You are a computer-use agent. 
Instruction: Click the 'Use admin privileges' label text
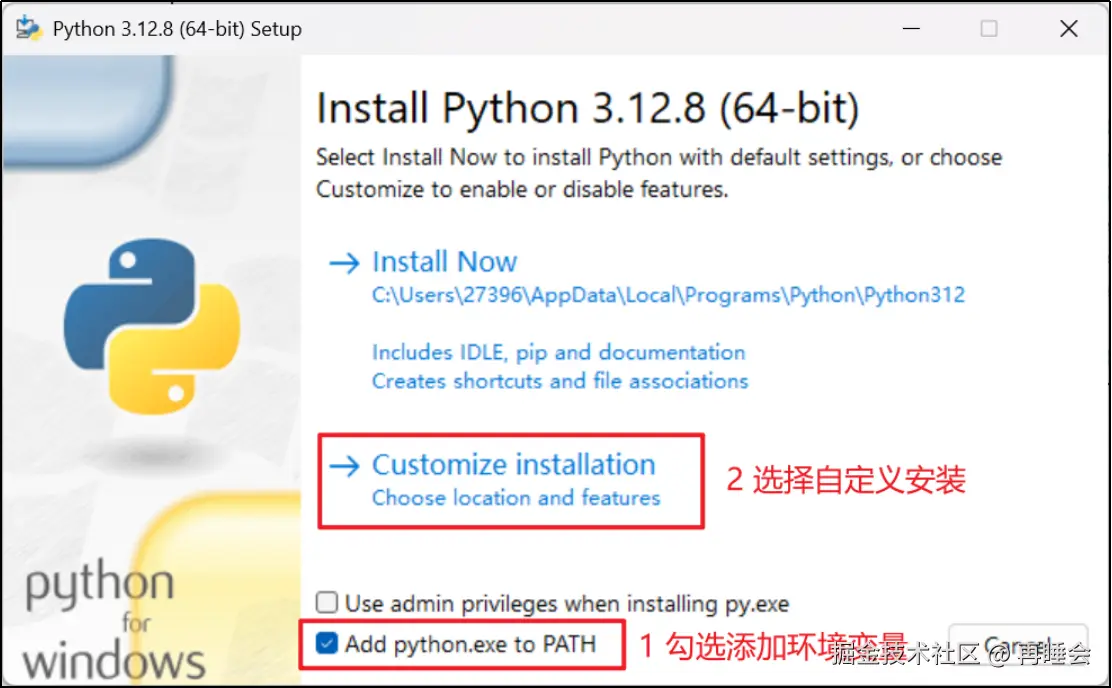point(567,604)
